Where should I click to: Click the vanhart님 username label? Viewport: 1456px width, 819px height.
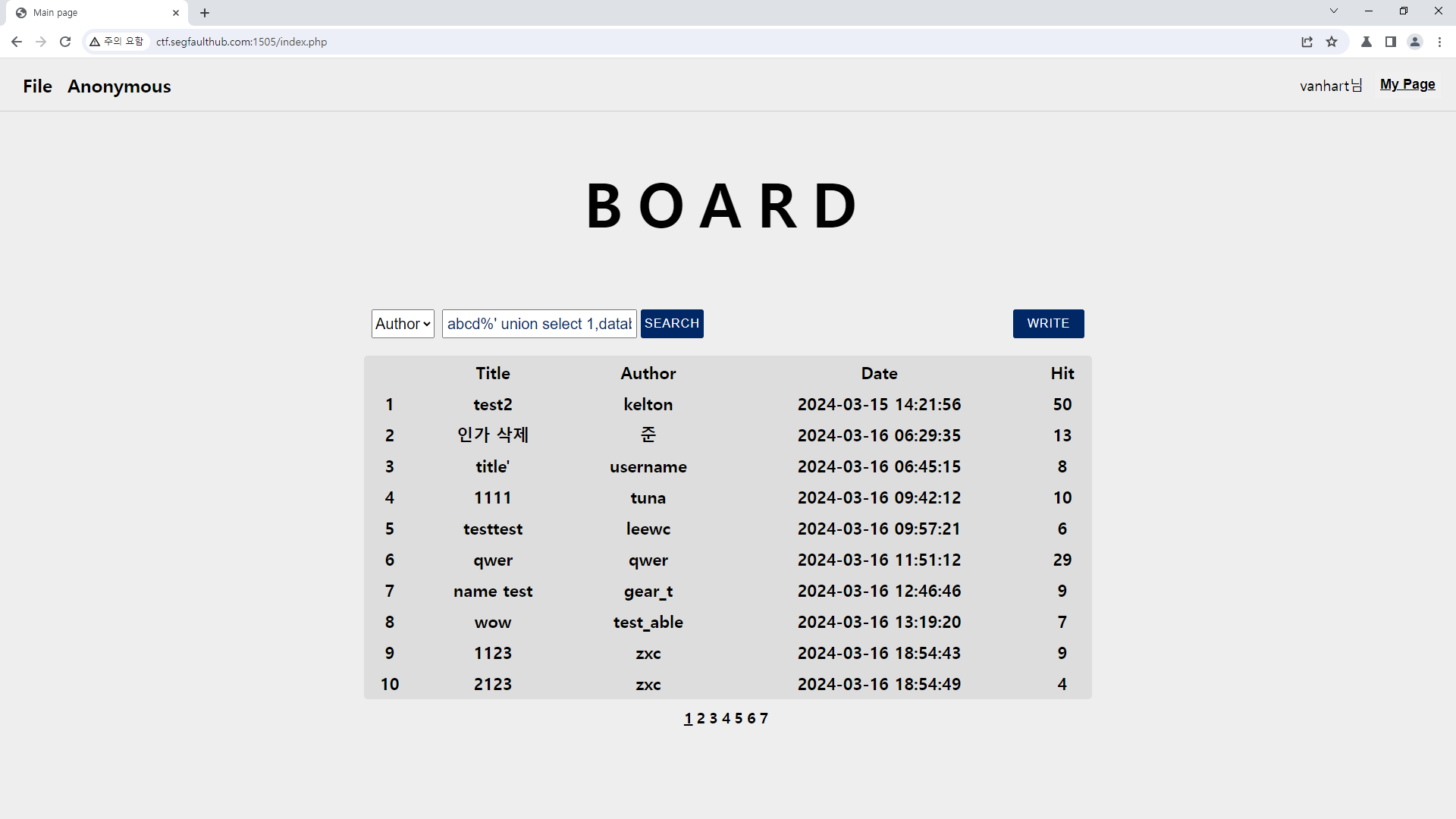coord(1331,86)
